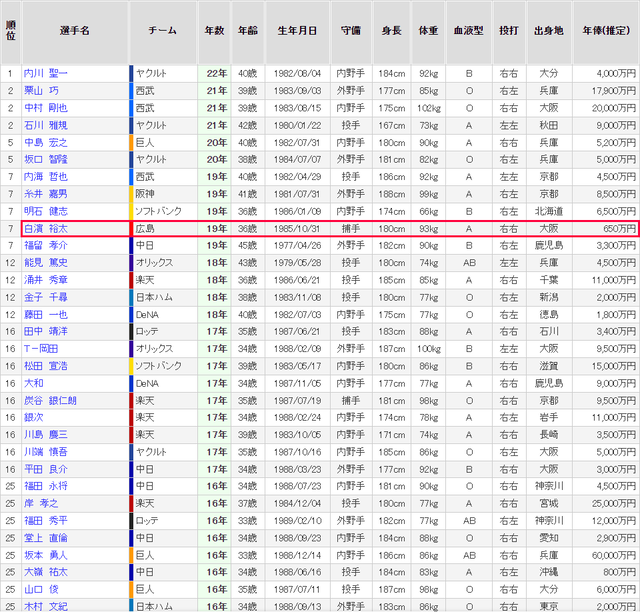The width and height of the screenshot is (640, 612).
Task: Click the 体重 column header
Action: (429, 31)
